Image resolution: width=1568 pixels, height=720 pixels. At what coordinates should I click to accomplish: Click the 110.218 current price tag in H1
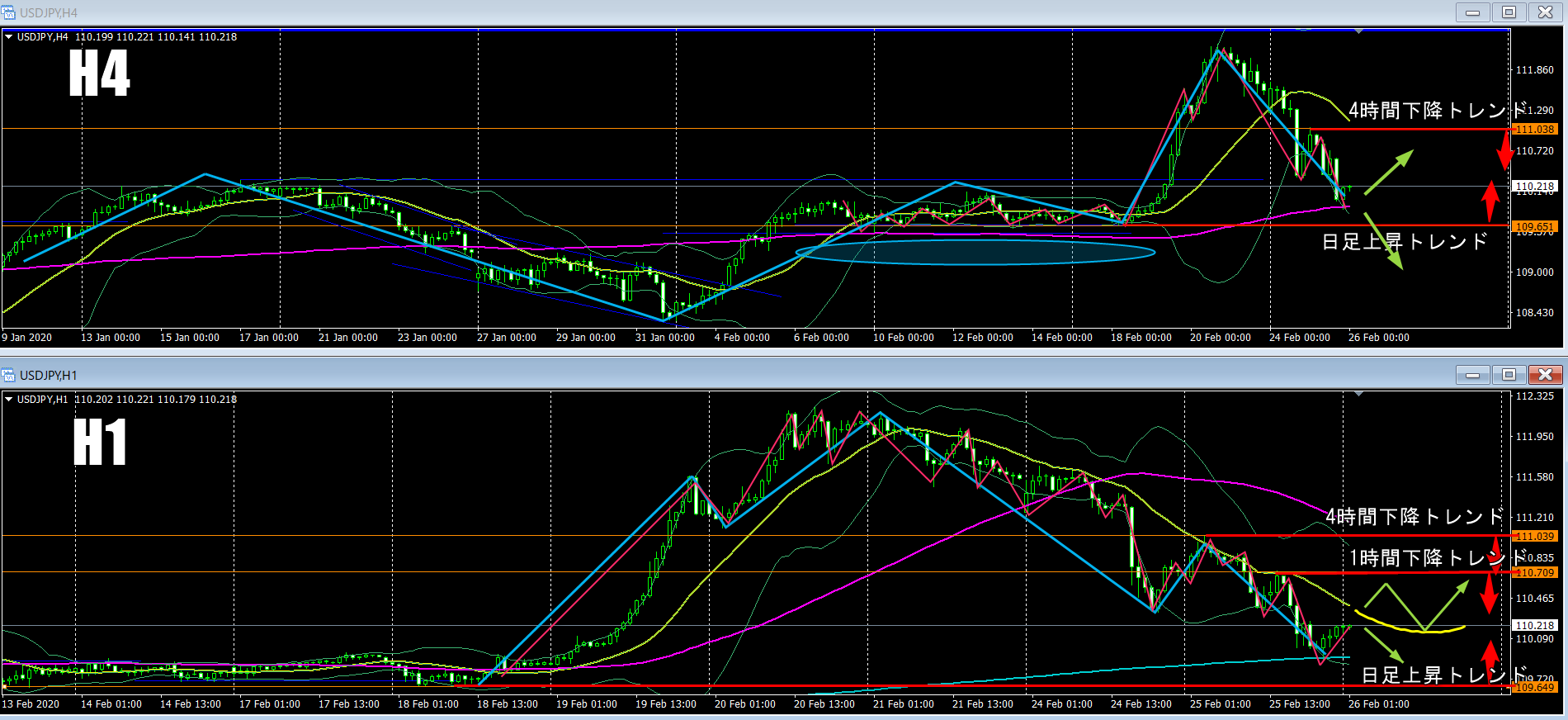[x=1534, y=625]
